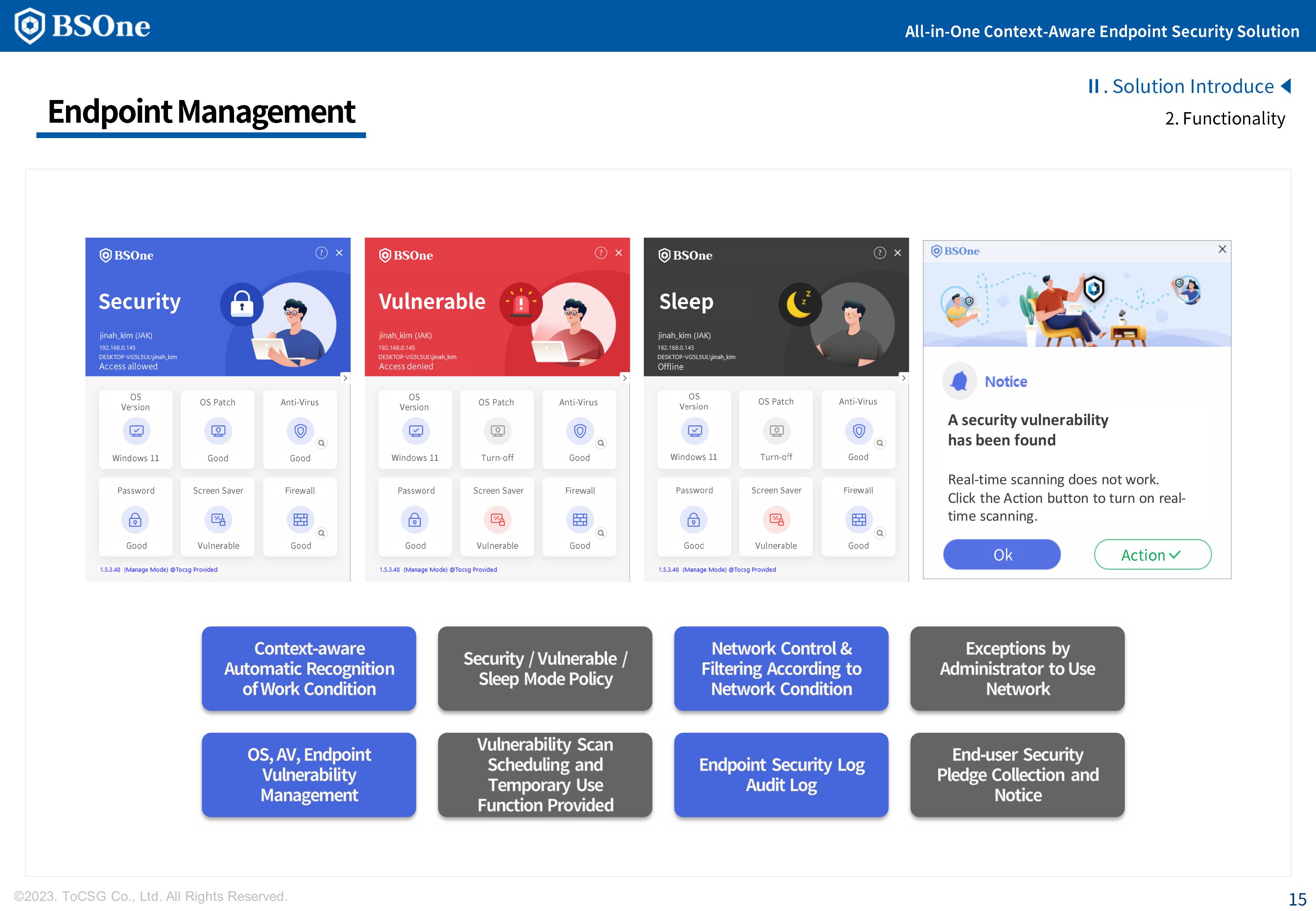Click the Notice bell icon
The width and height of the screenshot is (1316, 911).
pos(960,381)
